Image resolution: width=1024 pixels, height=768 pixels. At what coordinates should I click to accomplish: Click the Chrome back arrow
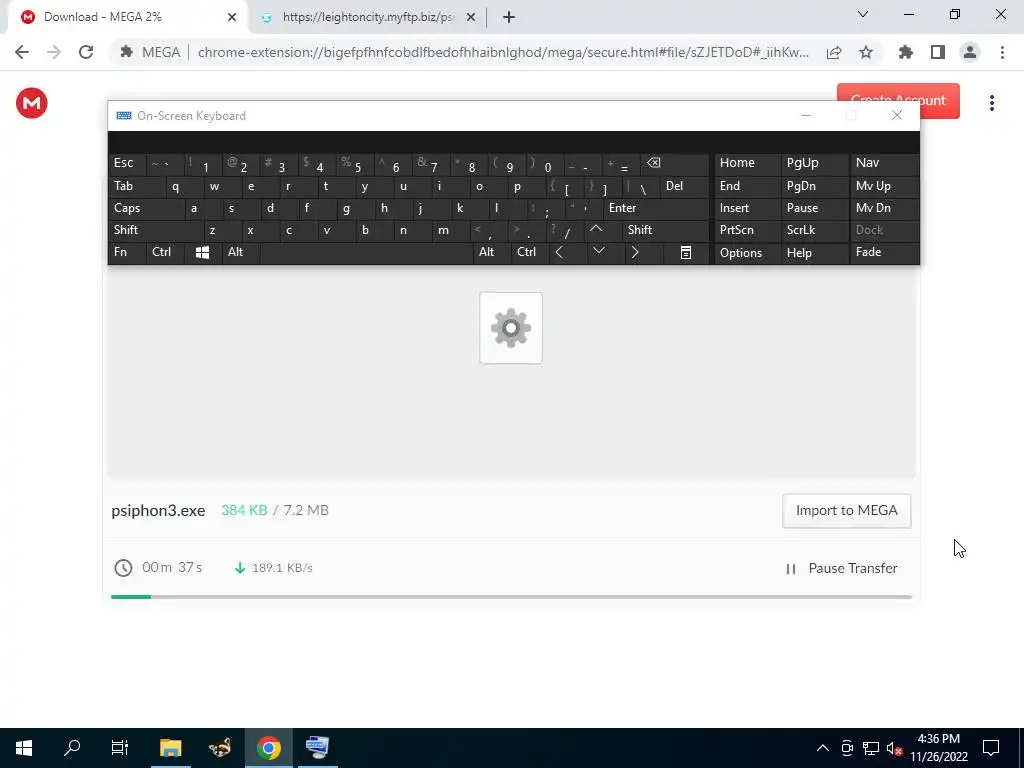coord(22,52)
